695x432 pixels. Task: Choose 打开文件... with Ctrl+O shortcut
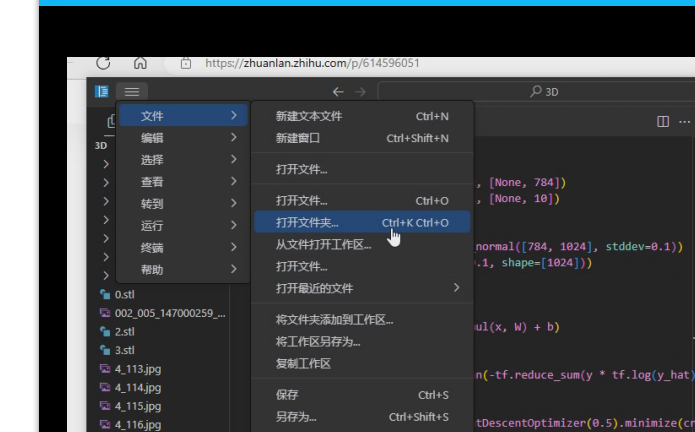[362, 201]
